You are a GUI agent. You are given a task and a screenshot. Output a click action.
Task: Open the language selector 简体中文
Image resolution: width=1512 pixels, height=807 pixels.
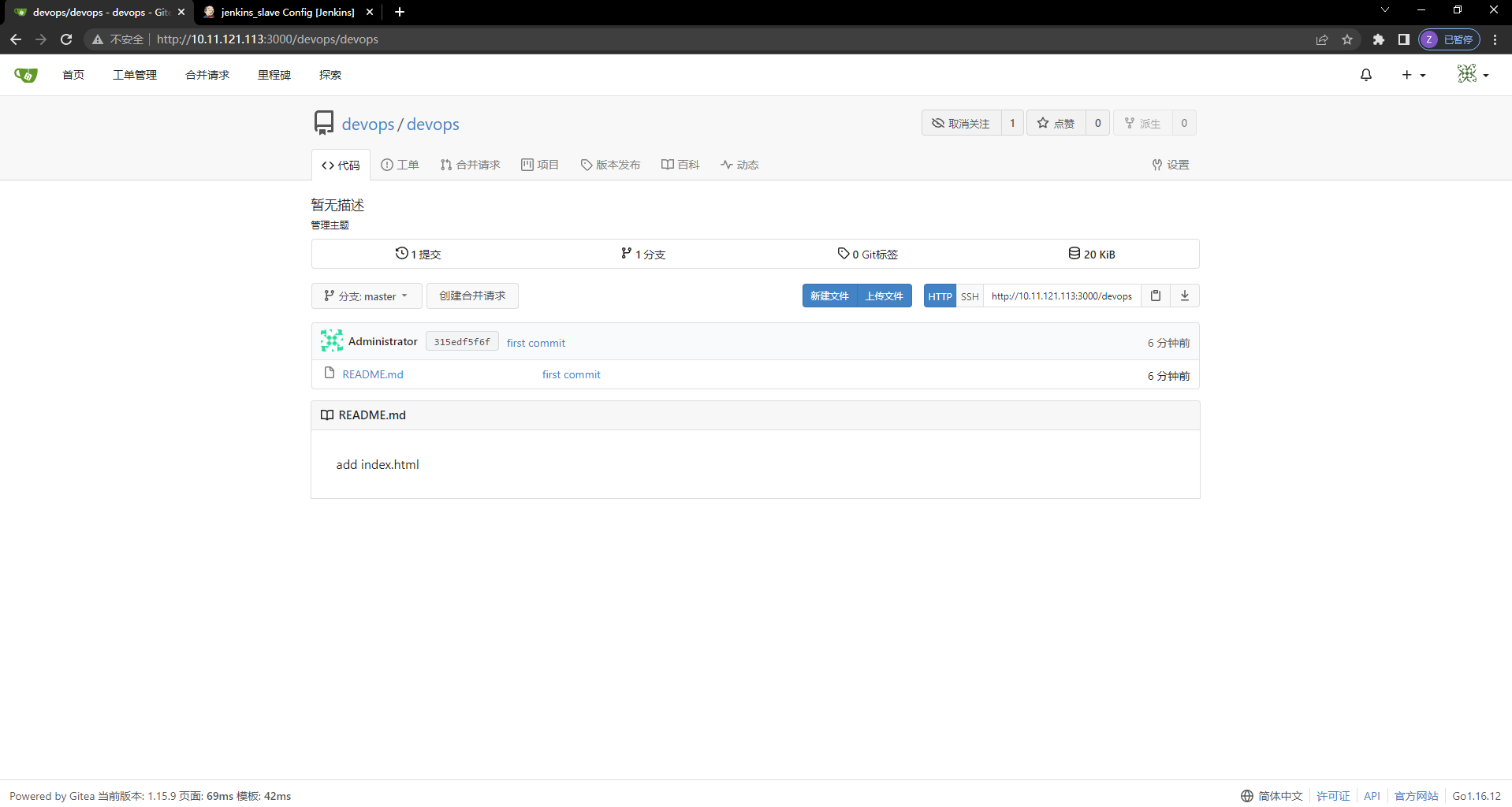coord(1272,796)
